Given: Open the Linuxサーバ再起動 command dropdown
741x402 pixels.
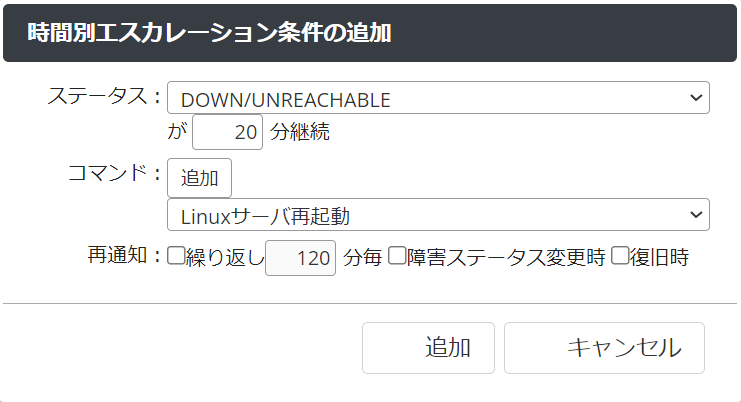Looking at the screenshot, I should (x=437, y=215).
